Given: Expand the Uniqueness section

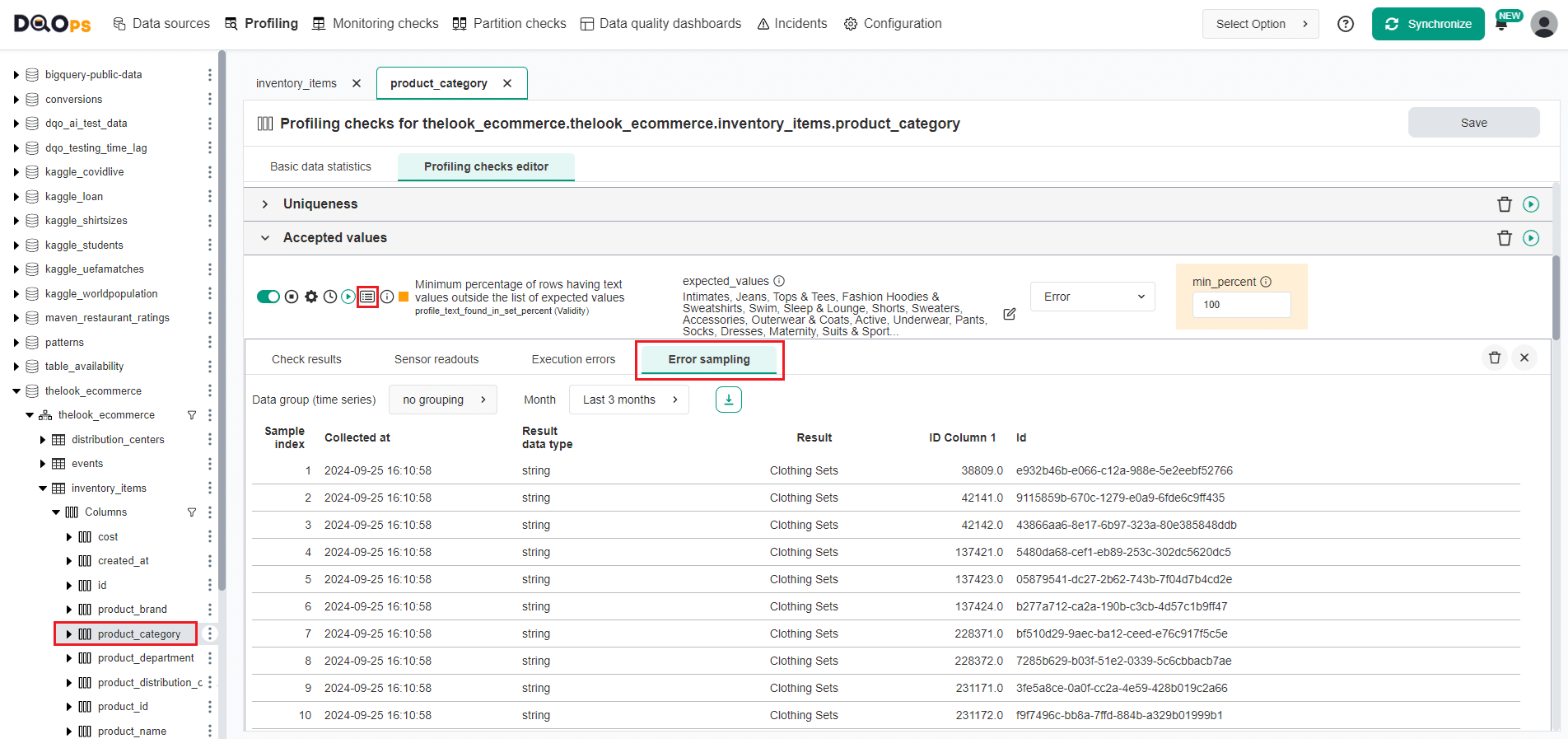Looking at the screenshot, I should pos(265,204).
